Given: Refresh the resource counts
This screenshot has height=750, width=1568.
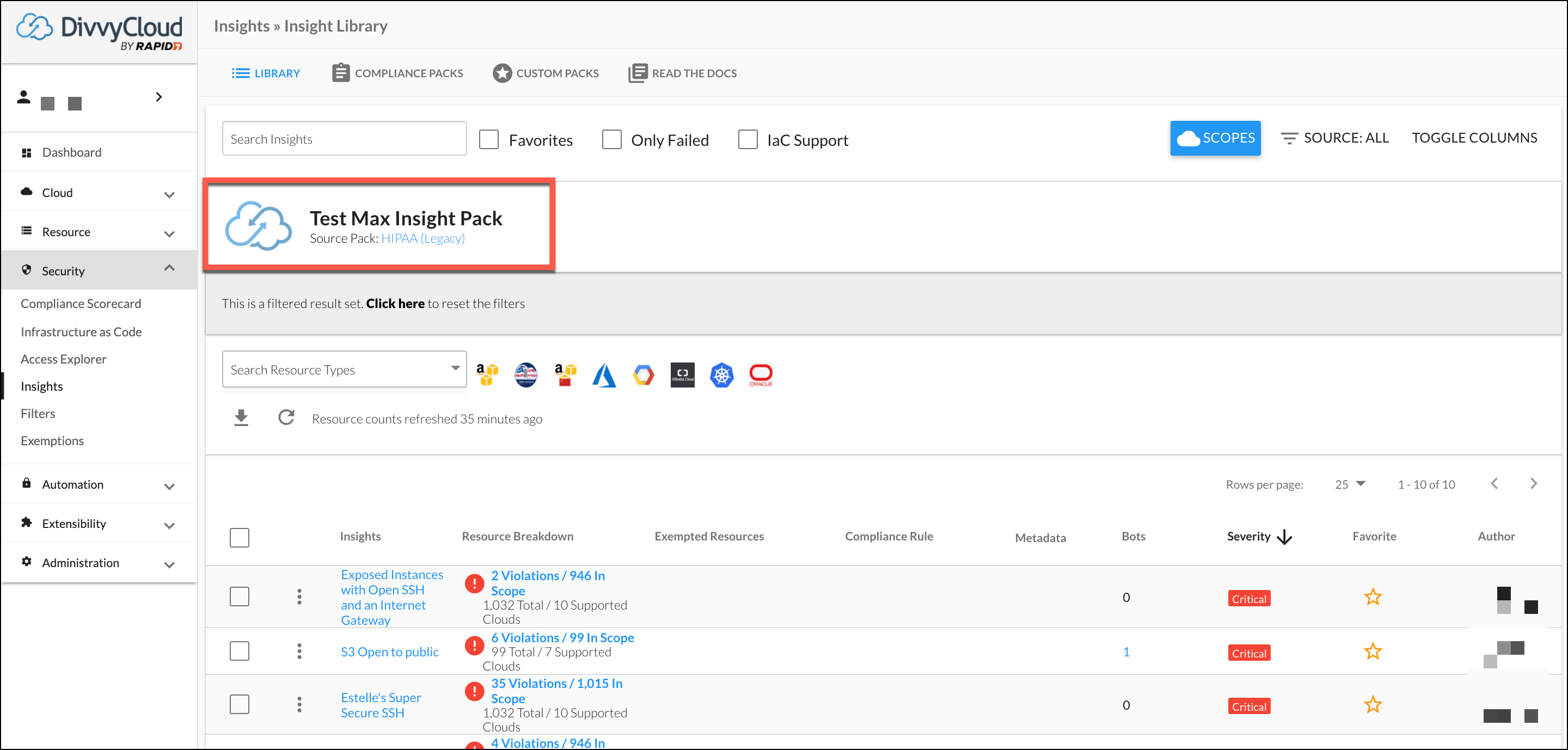Looking at the screenshot, I should 286,417.
